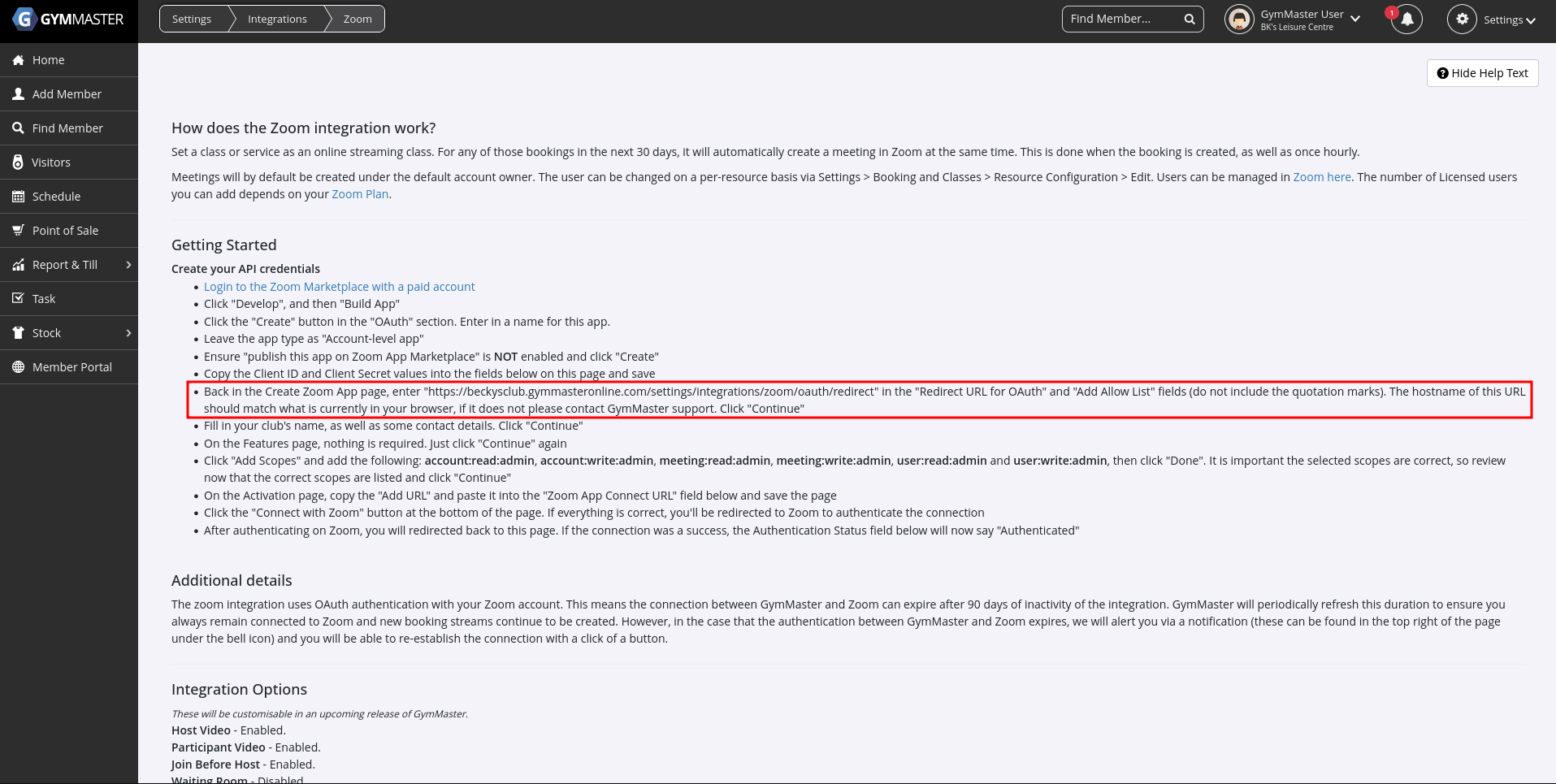
Task: Go to Settings breadcrumb
Action: tap(192, 19)
